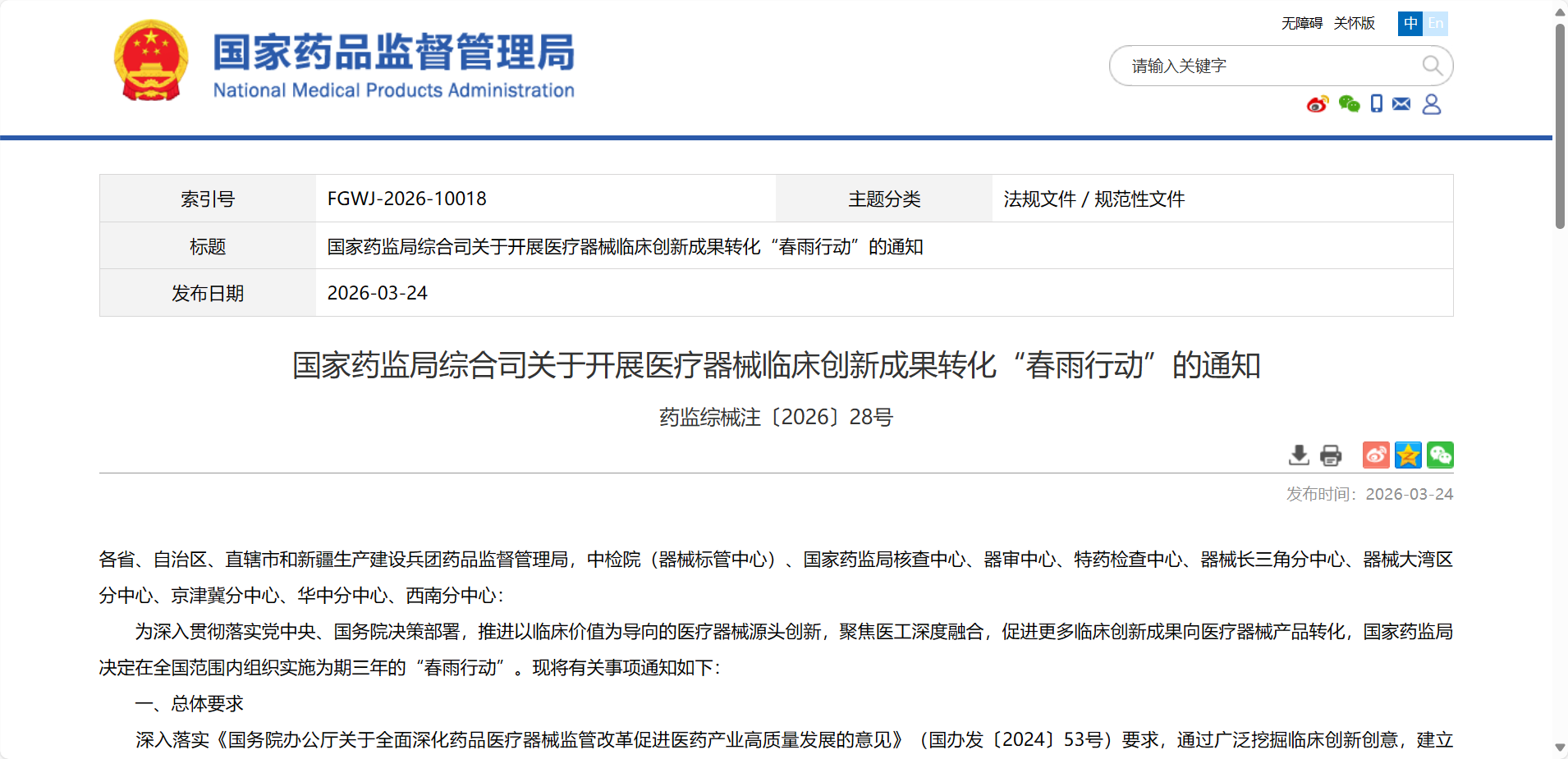This screenshot has width=1568, height=759.
Task: Click inside the keyword search box
Action: (1248, 66)
